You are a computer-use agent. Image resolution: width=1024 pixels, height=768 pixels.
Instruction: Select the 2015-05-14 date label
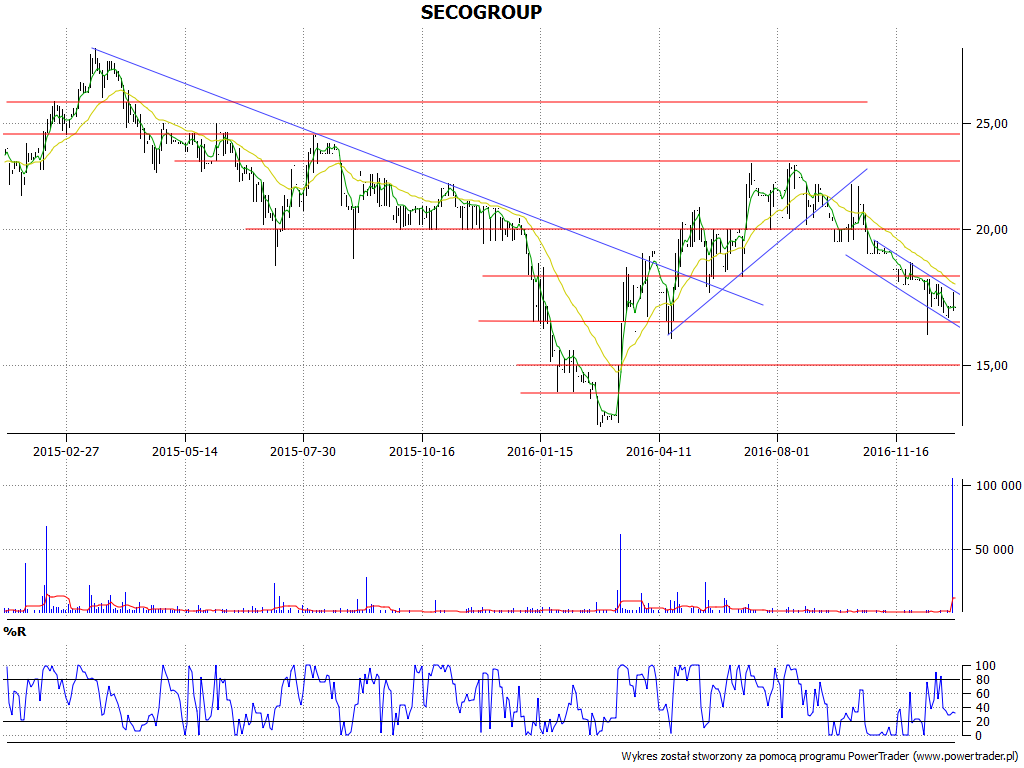185,451
